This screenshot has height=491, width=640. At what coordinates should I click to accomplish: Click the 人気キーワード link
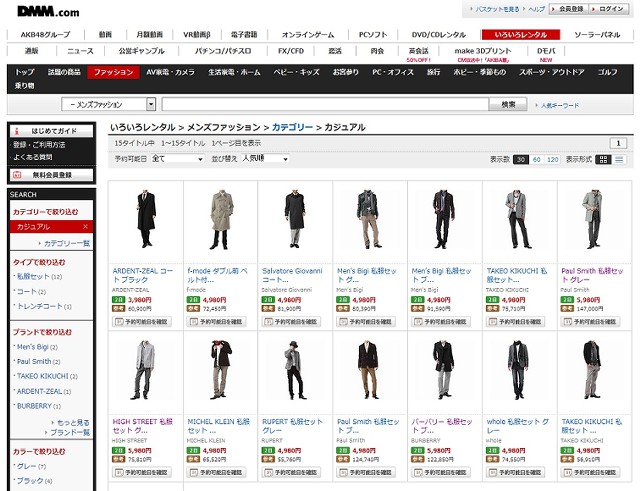[560, 105]
